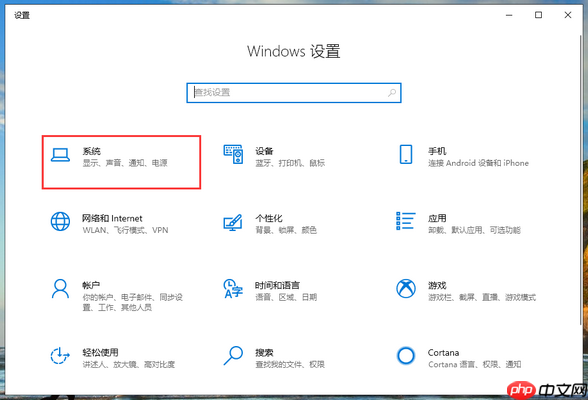The height and width of the screenshot is (400, 588).
Task: Click the 语音、区域、日期 description
Action: point(286,297)
